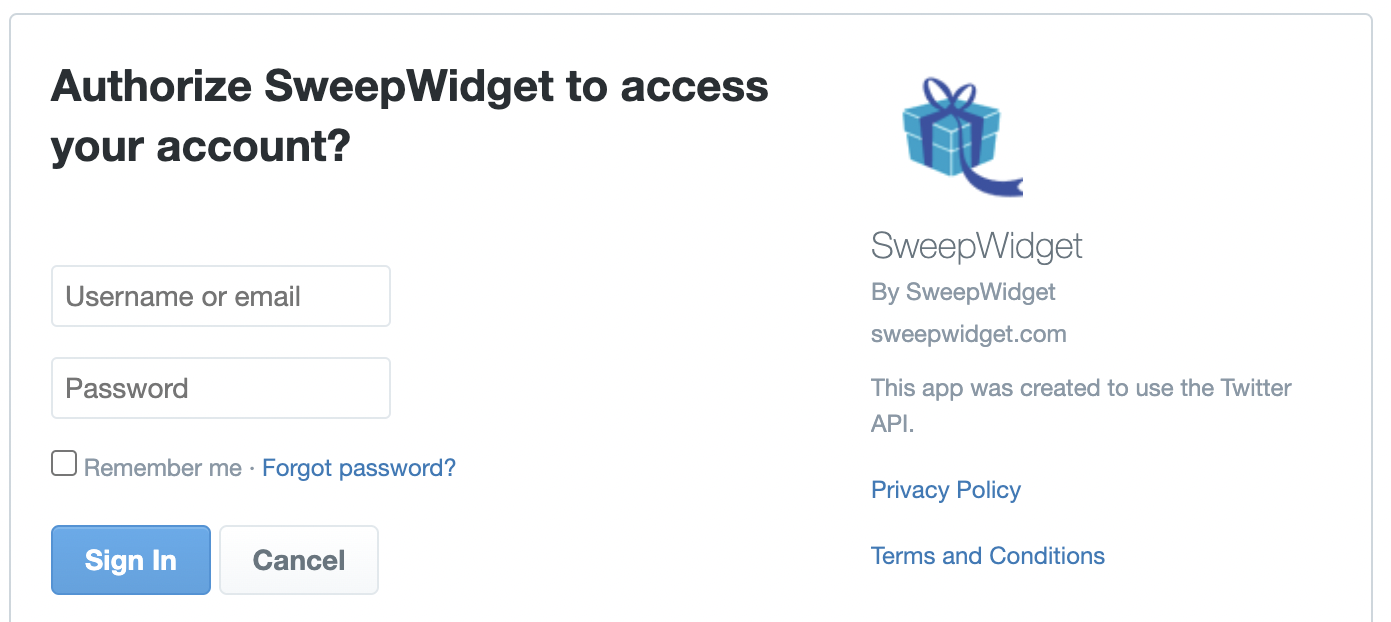Click By SweepWidget developer link
Image resolution: width=1391 pixels, height=622 pixels.
click(x=962, y=291)
